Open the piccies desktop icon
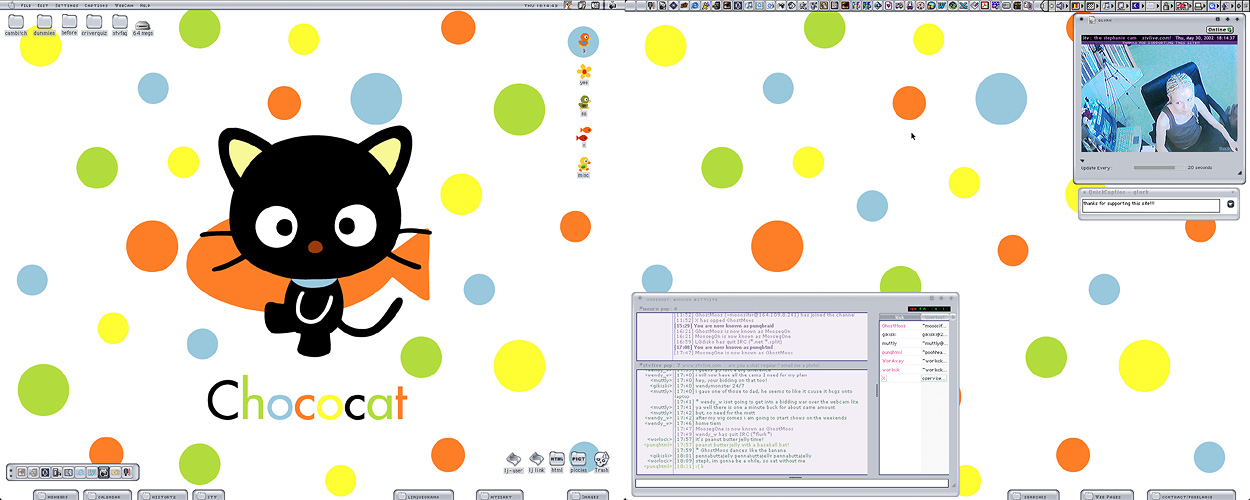 (x=579, y=458)
